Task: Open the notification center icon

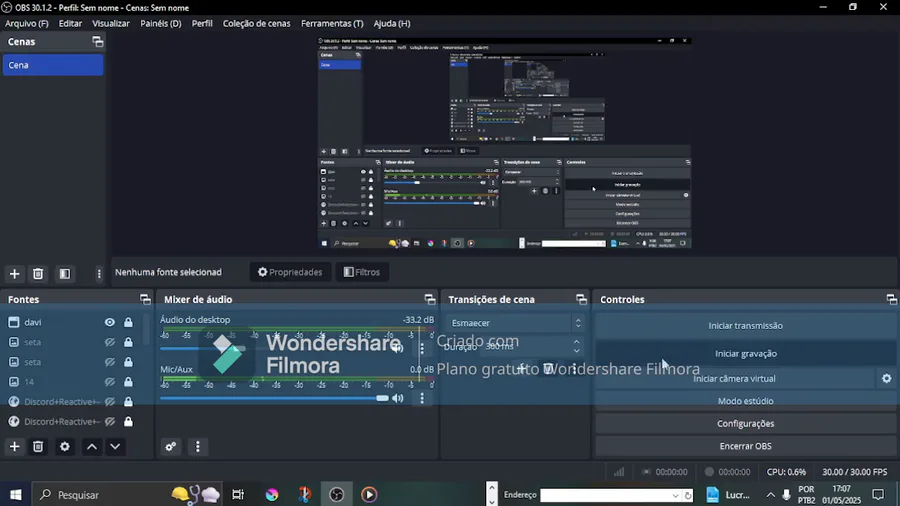Action: tap(878, 495)
